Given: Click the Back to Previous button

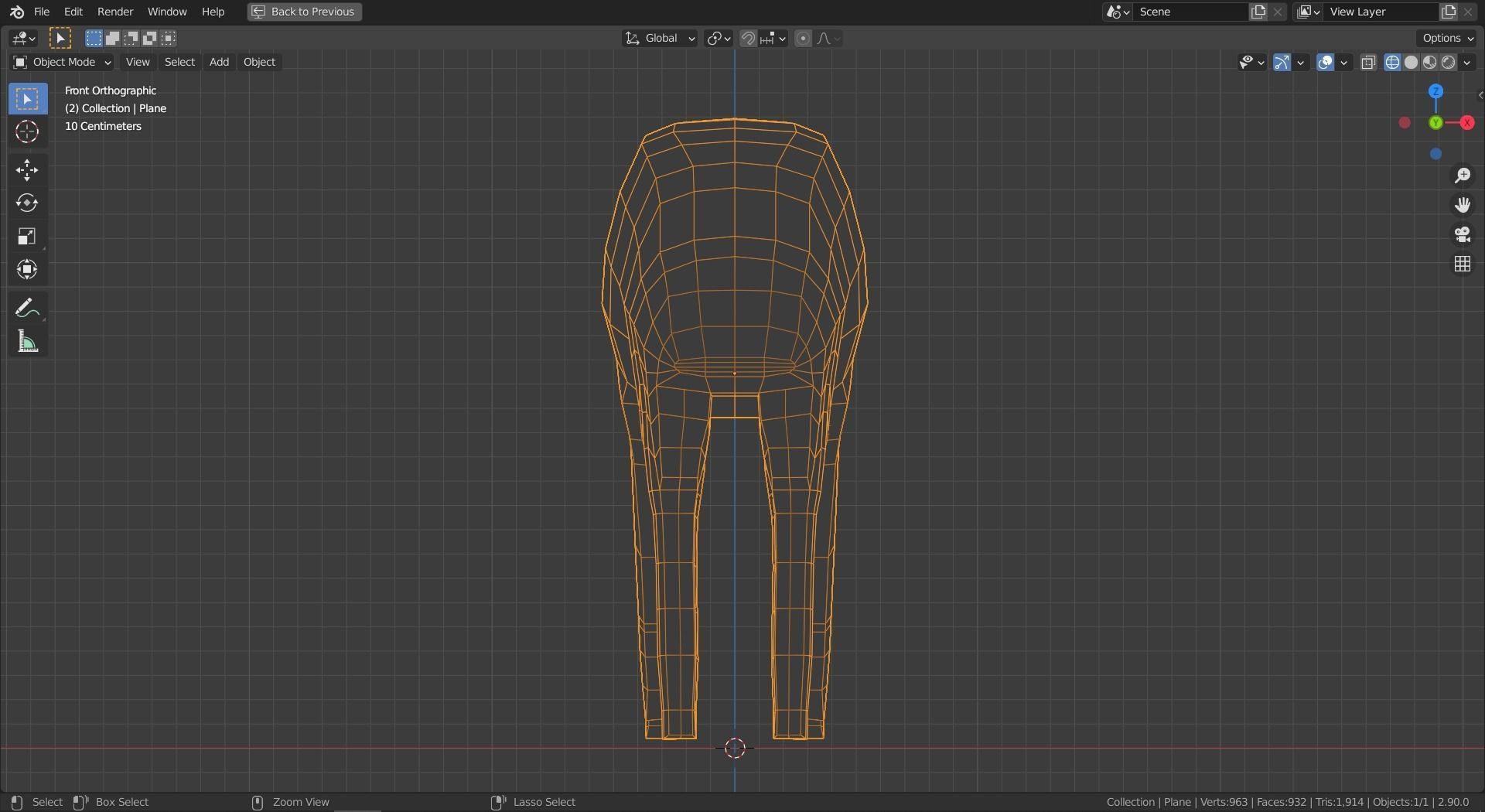Looking at the screenshot, I should pyautogui.click(x=305, y=12).
